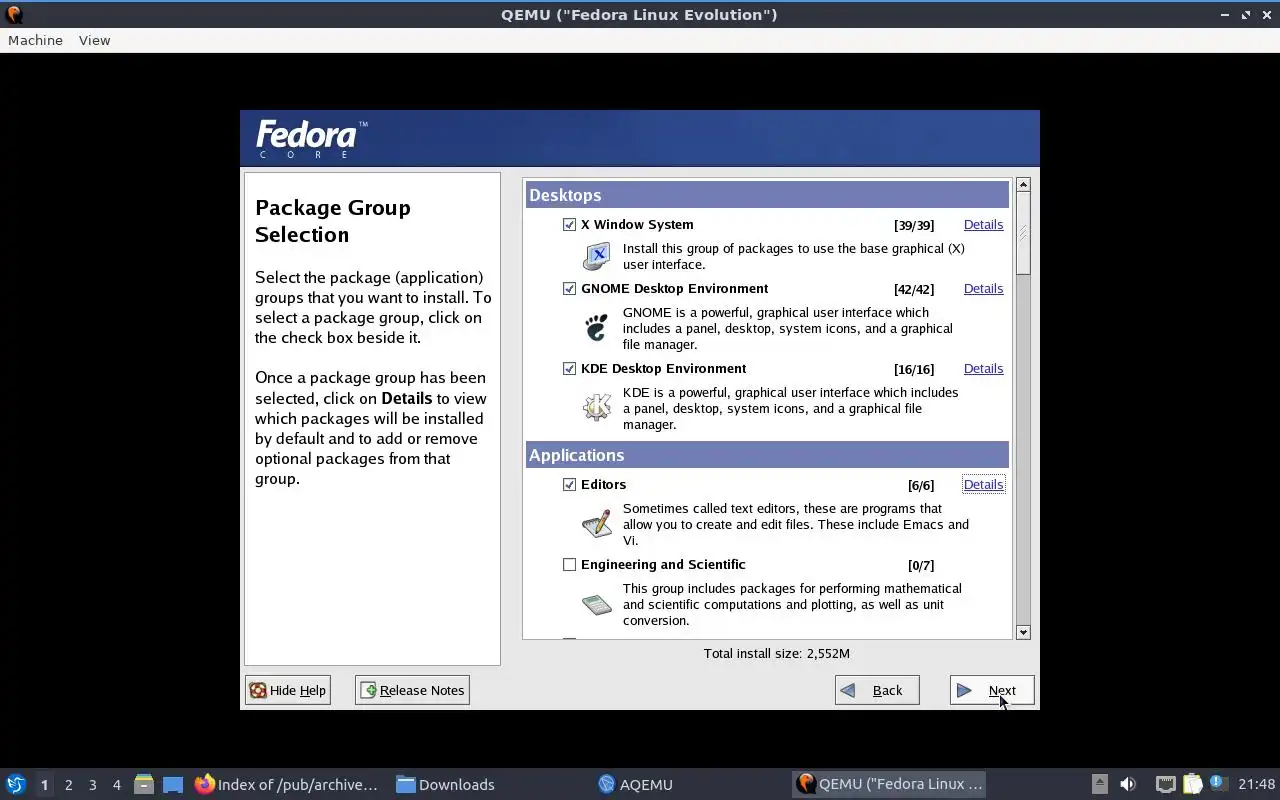
Task: Check Engineering and Scientific checkbox
Action: [569, 565]
